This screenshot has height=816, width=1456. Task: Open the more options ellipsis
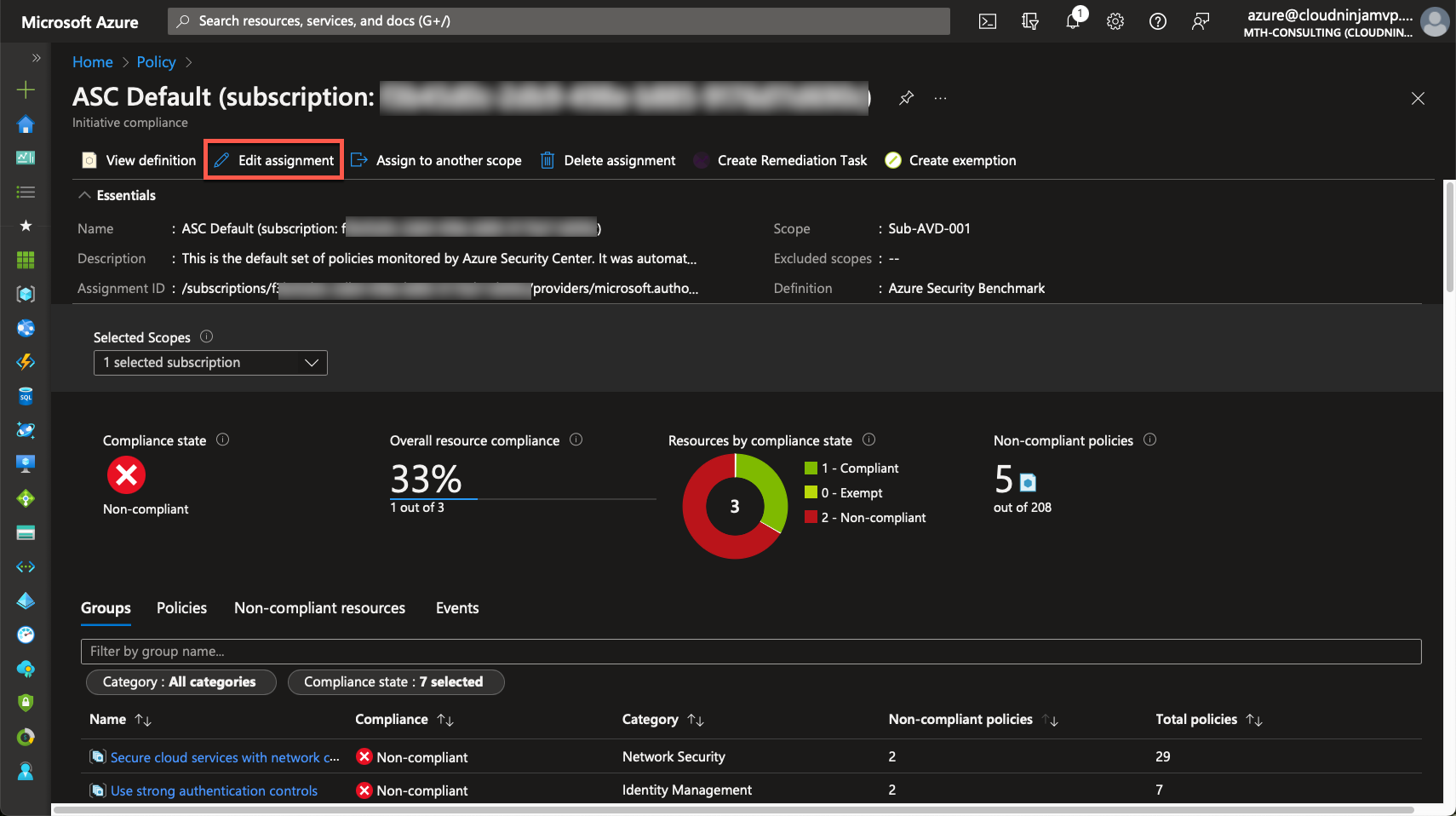[x=940, y=98]
